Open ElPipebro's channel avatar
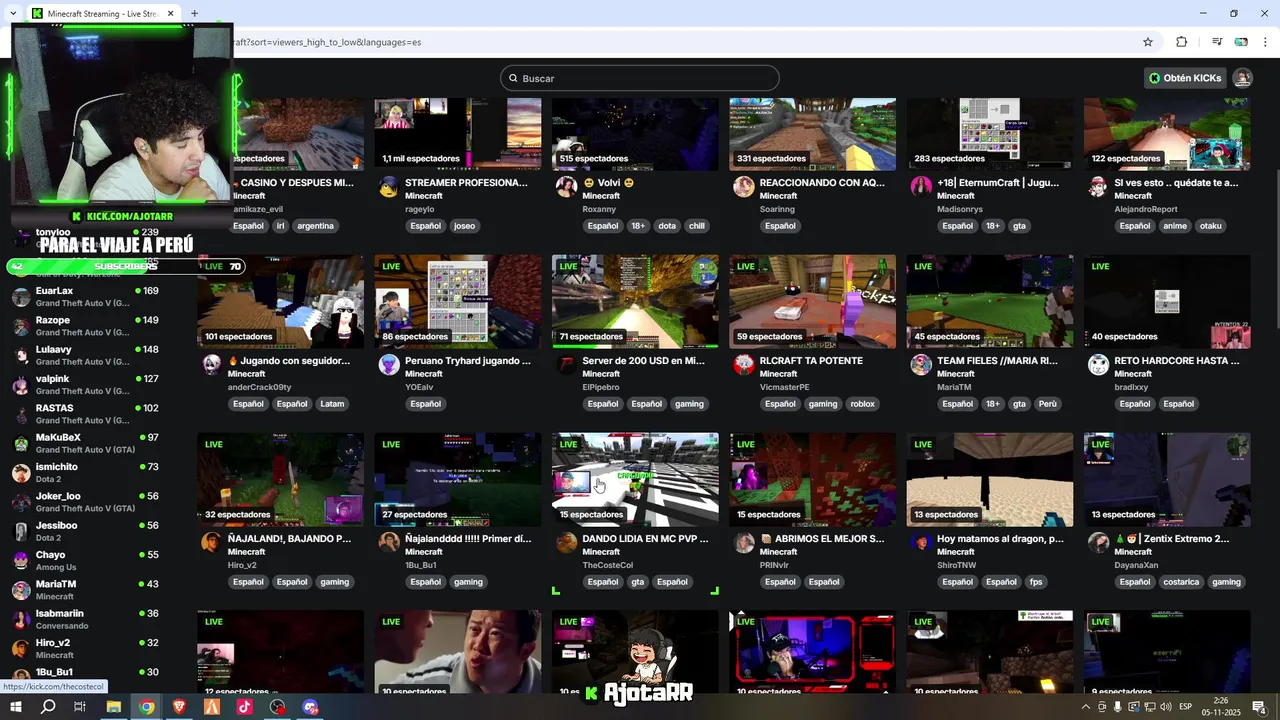Image resolution: width=1280 pixels, height=720 pixels. (x=567, y=365)
